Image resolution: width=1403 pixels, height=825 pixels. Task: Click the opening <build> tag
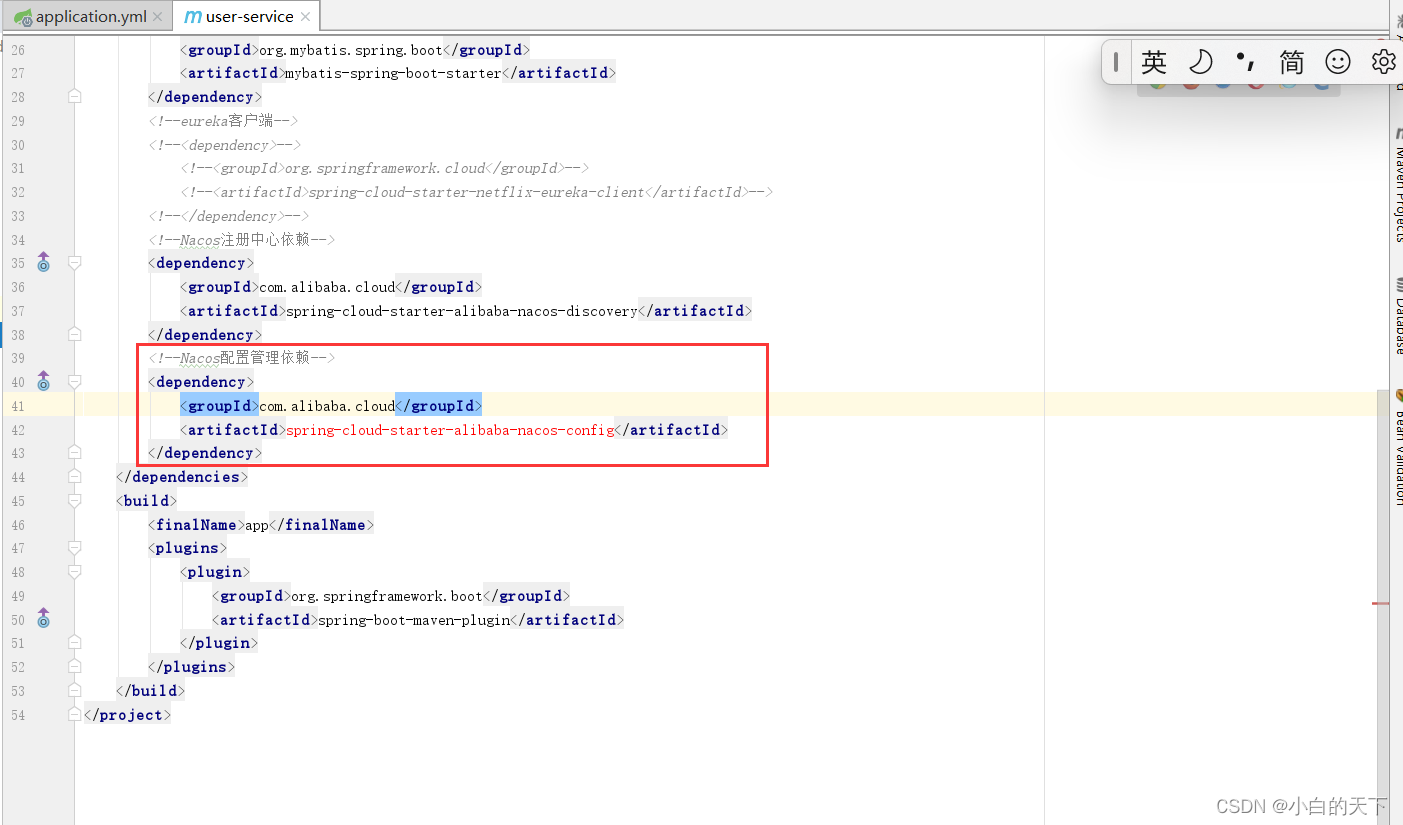pyautogui.click(x=147, y=501)
